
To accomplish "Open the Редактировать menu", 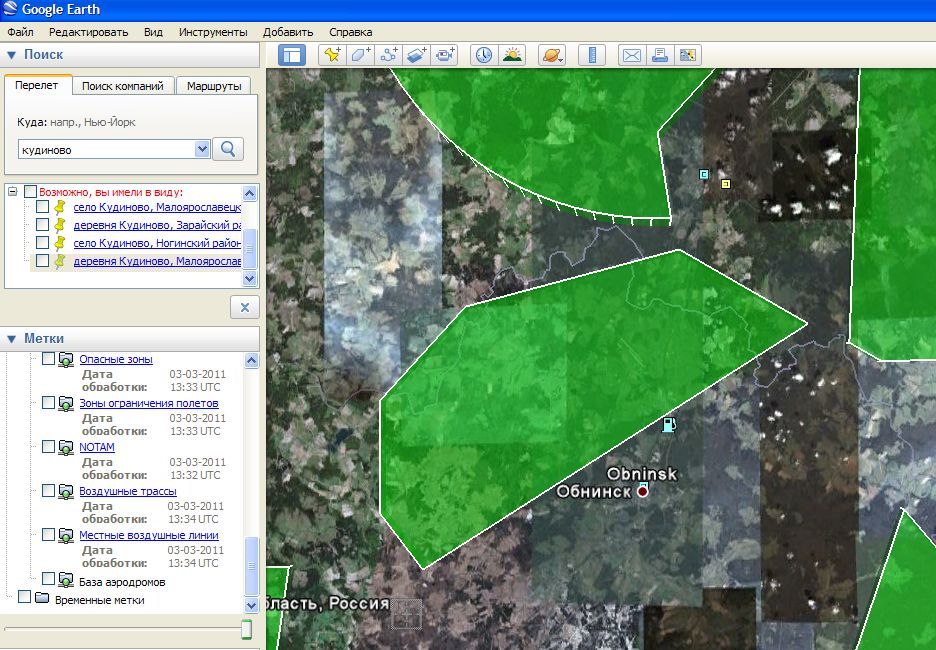I will tap(88, 32).
